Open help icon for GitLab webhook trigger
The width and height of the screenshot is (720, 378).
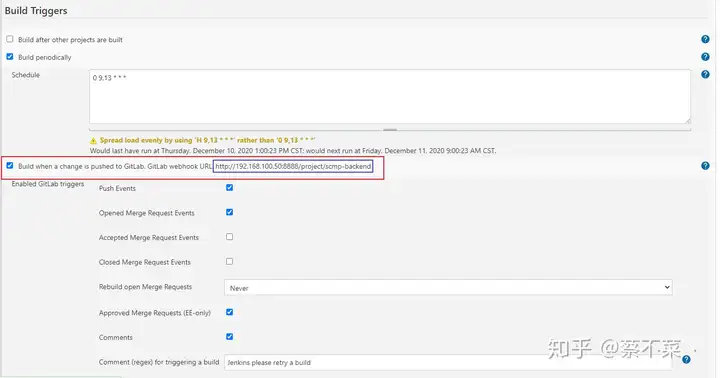point(705,166)
